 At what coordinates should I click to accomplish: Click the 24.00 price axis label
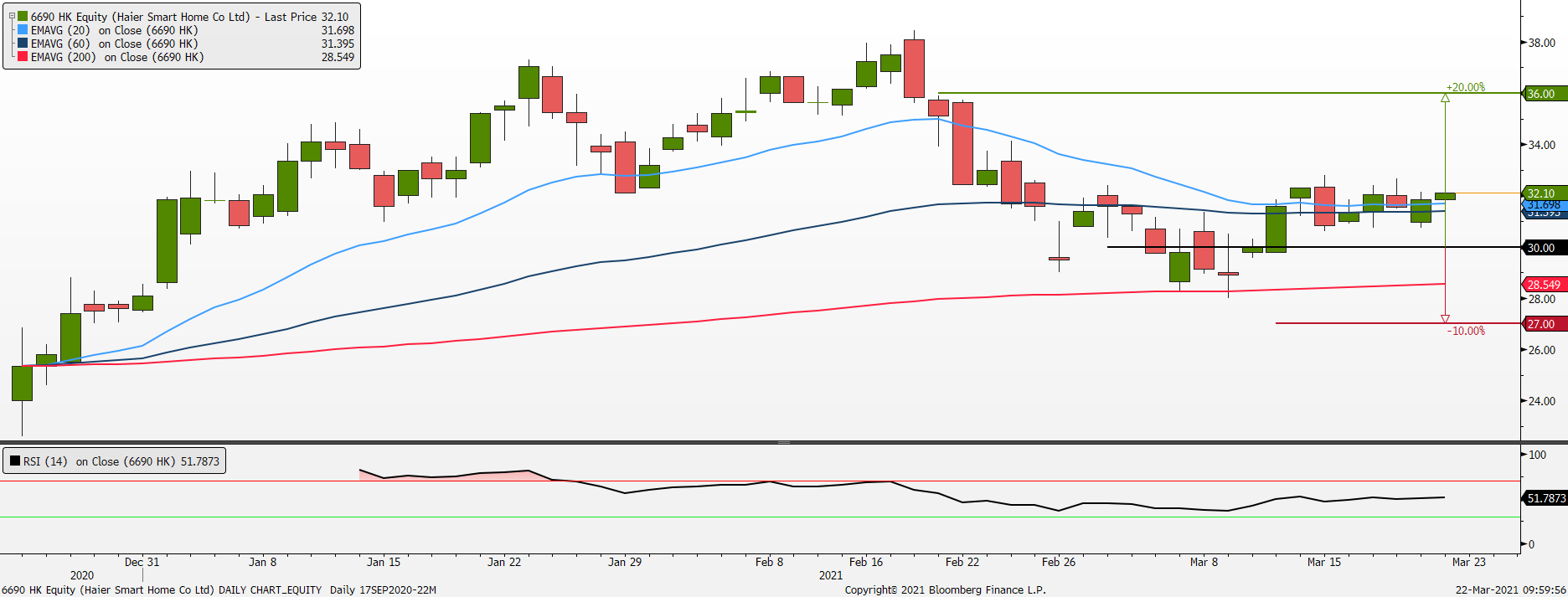[1543, 401]
